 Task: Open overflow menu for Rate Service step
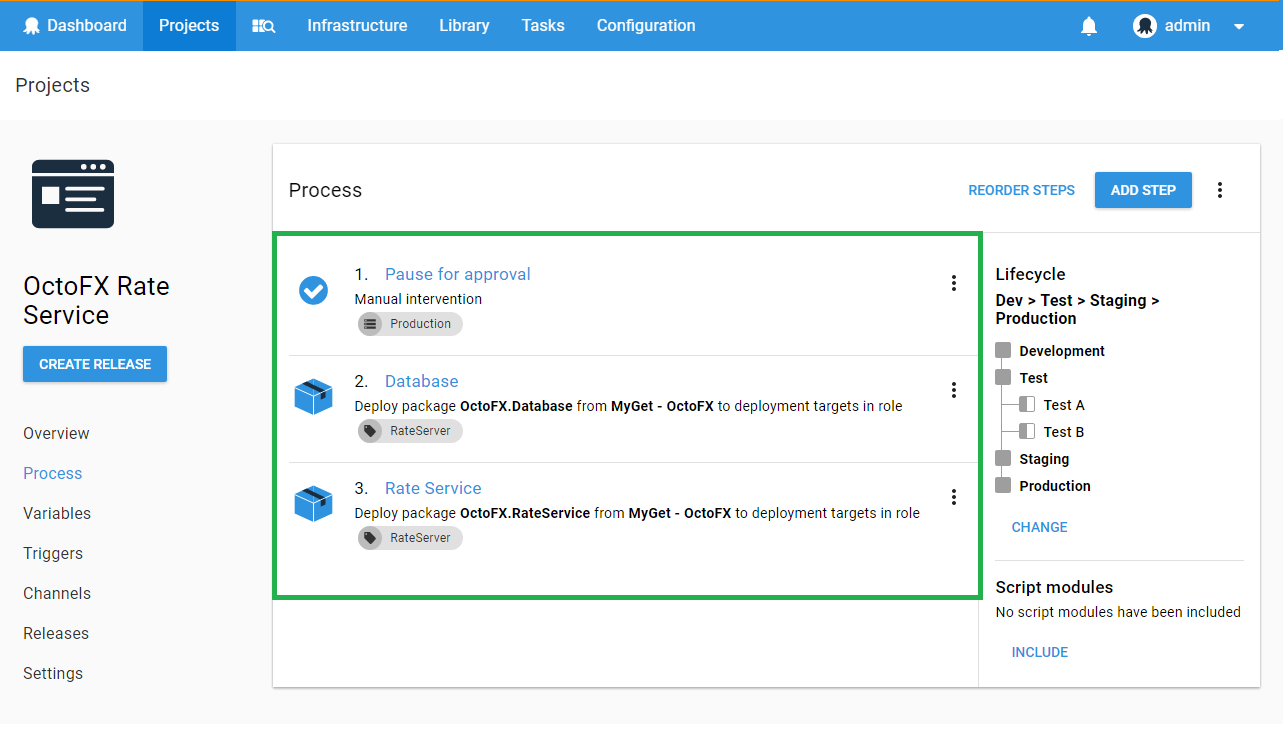tap(953, 497)
